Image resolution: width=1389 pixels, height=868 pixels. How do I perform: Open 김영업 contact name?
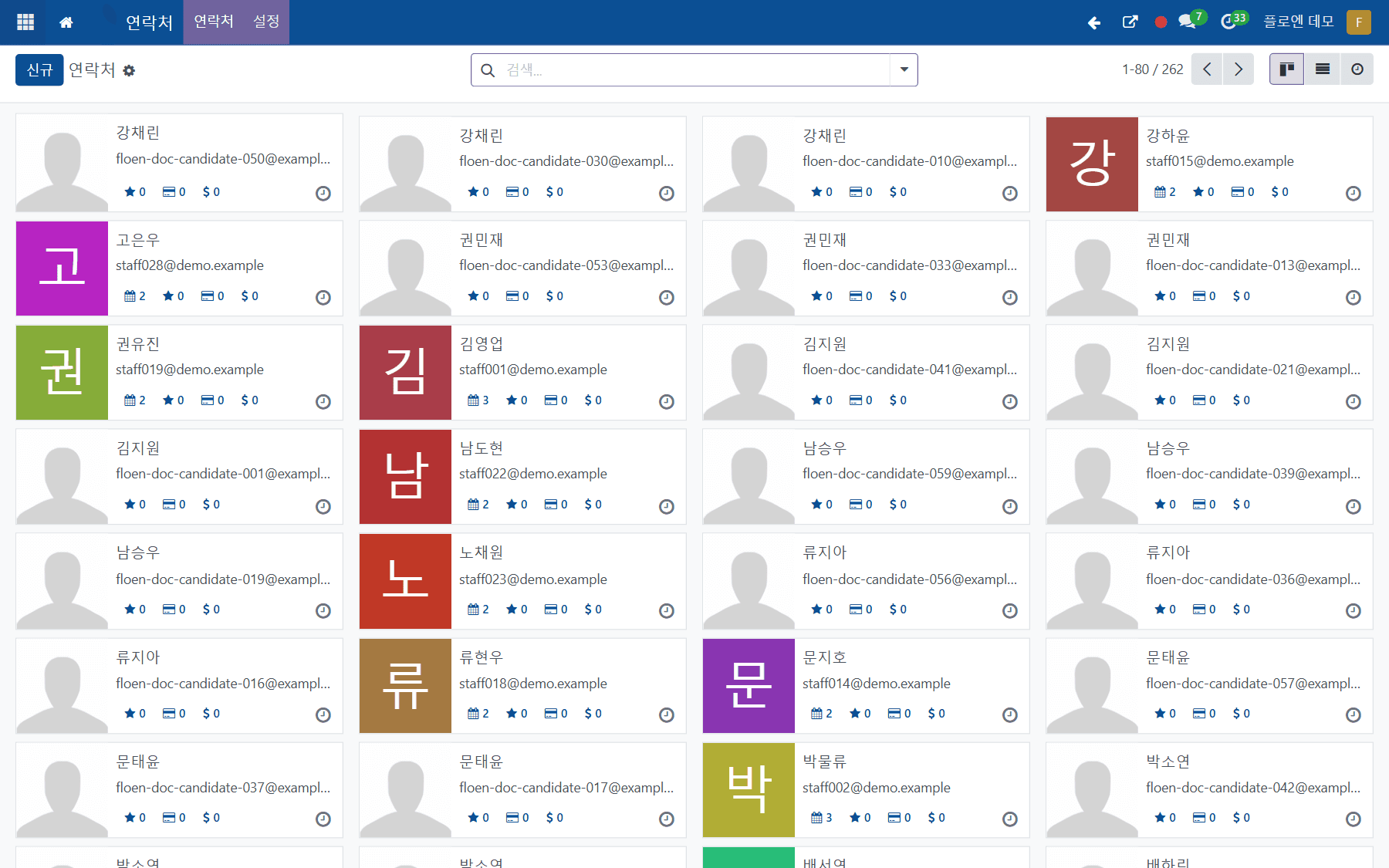481,343
